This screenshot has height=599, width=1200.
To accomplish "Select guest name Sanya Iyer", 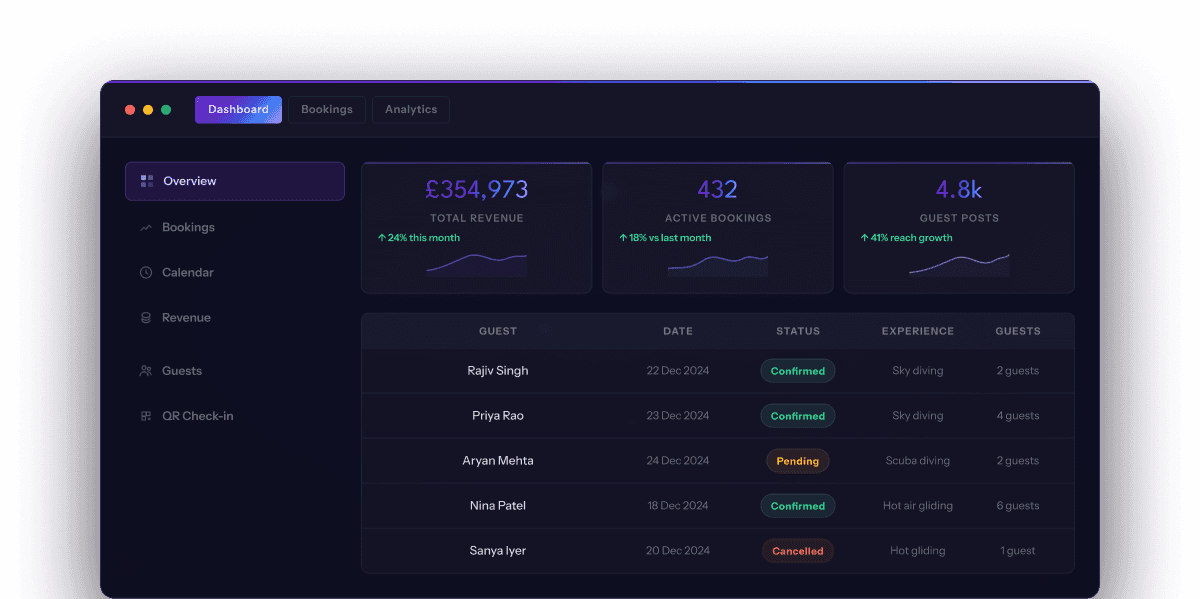I will point(498,551).
